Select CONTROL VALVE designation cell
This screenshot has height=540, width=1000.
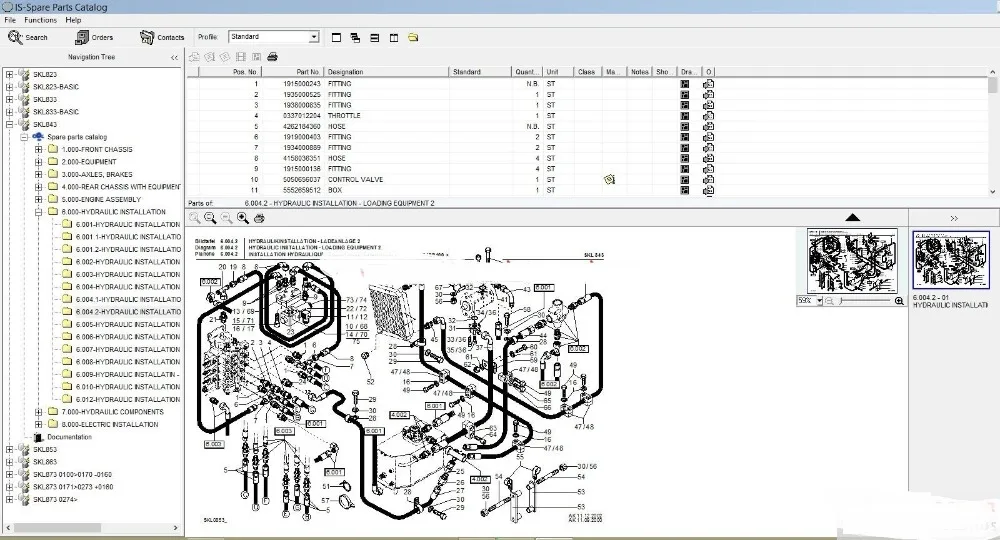355,179
